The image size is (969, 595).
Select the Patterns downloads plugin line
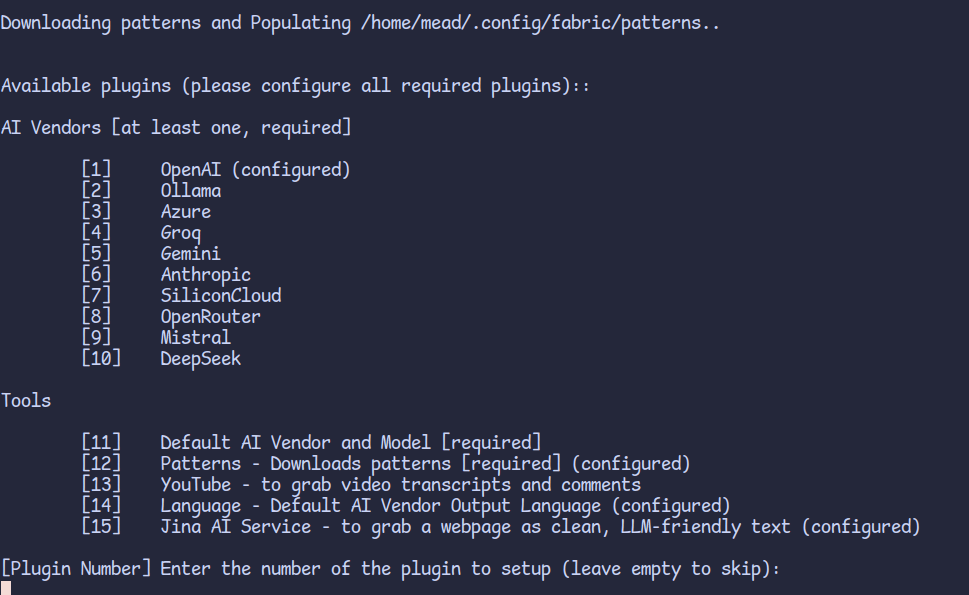[386, 463]
